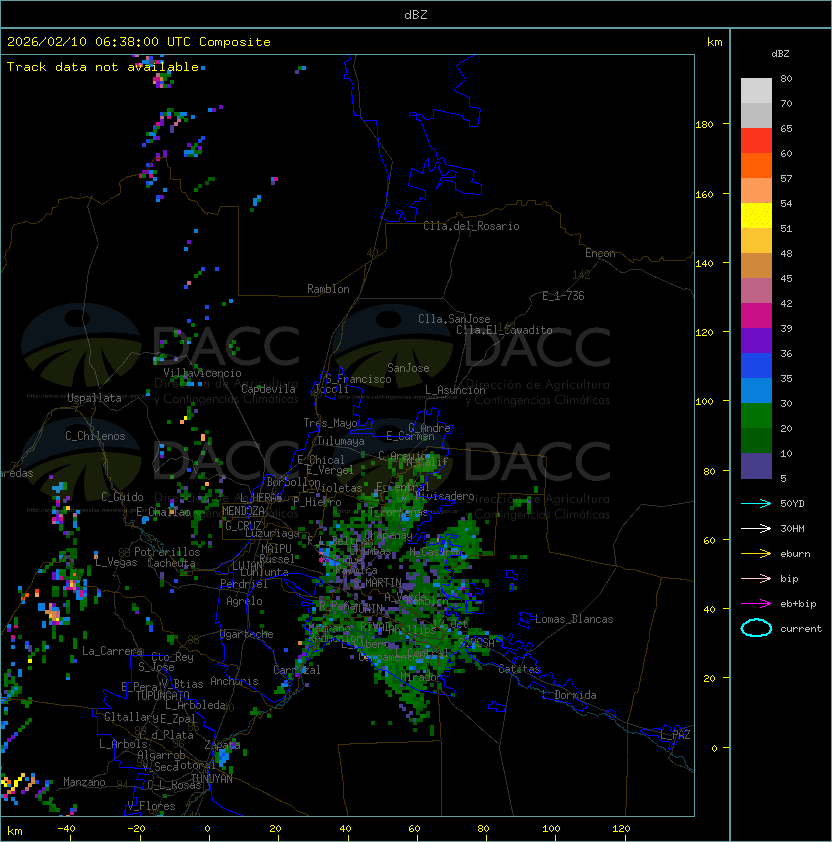Image resolution: width=832 pixels, height=842 pixels.
Task: Click the Capdevila place label
Action: click(268, 389)
